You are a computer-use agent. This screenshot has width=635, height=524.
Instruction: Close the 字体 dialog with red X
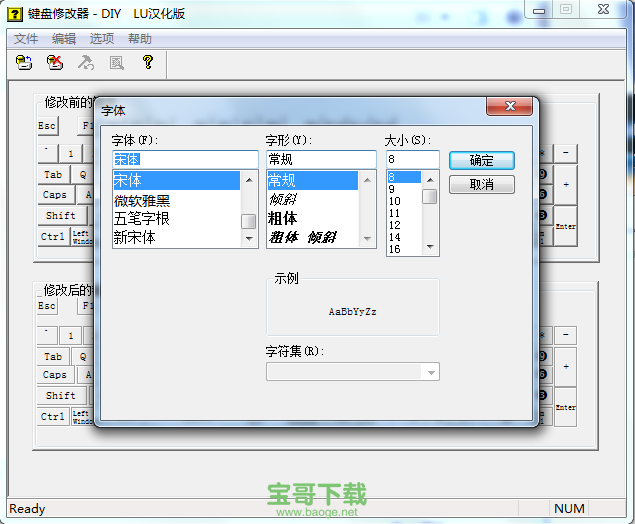[x=509, y=106]
